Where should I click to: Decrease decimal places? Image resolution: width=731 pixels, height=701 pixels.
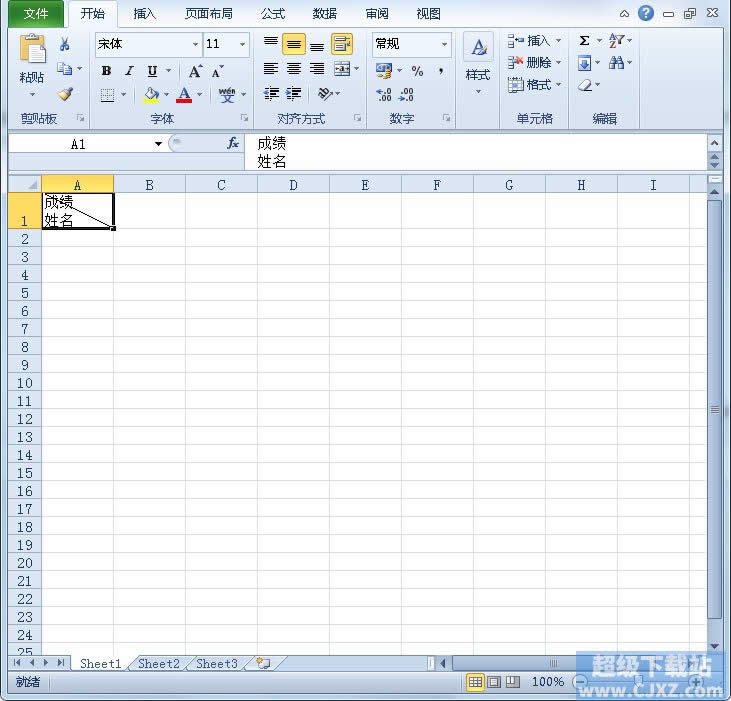[x=407, y=95]
